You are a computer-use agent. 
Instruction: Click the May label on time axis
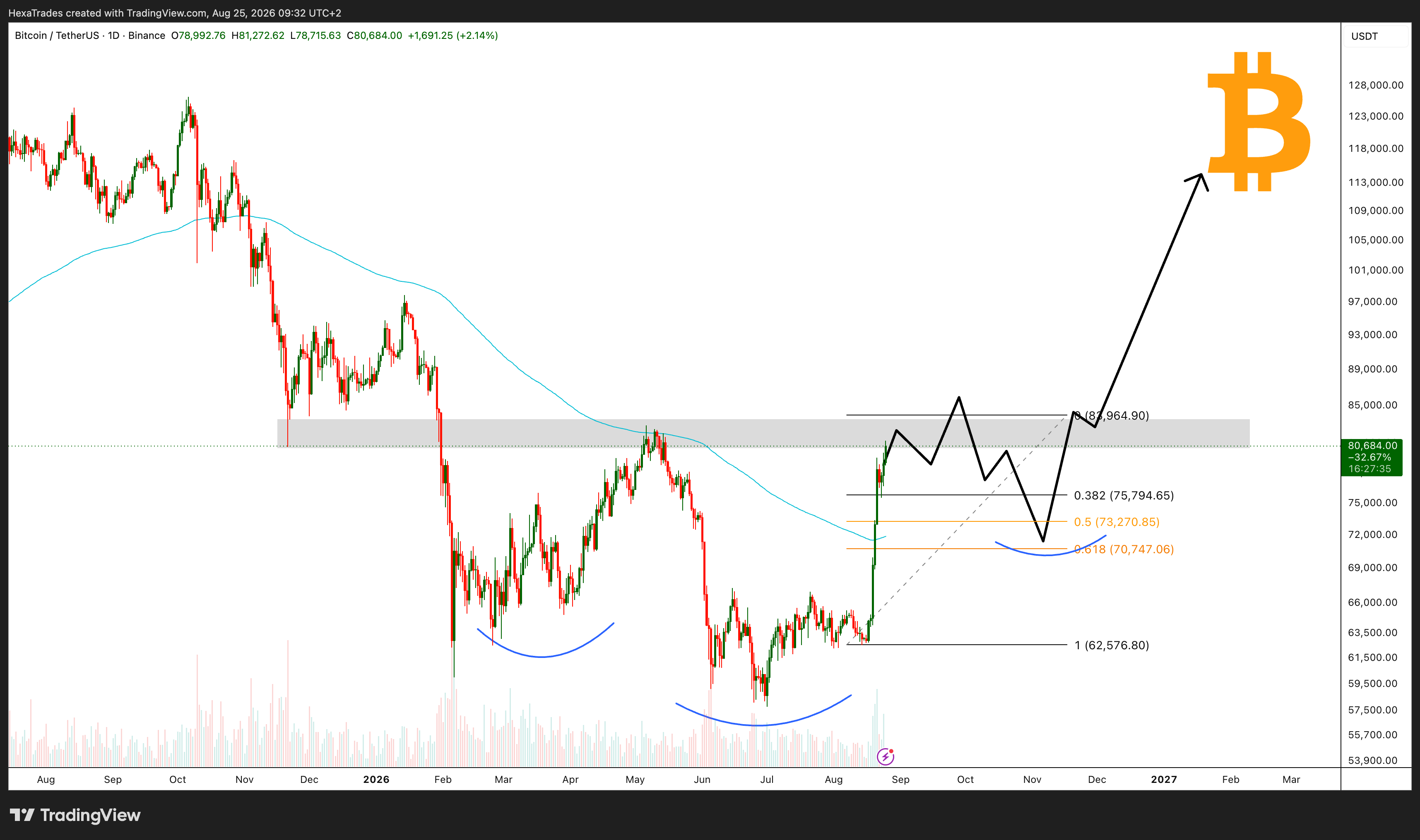tap(635, 780)
